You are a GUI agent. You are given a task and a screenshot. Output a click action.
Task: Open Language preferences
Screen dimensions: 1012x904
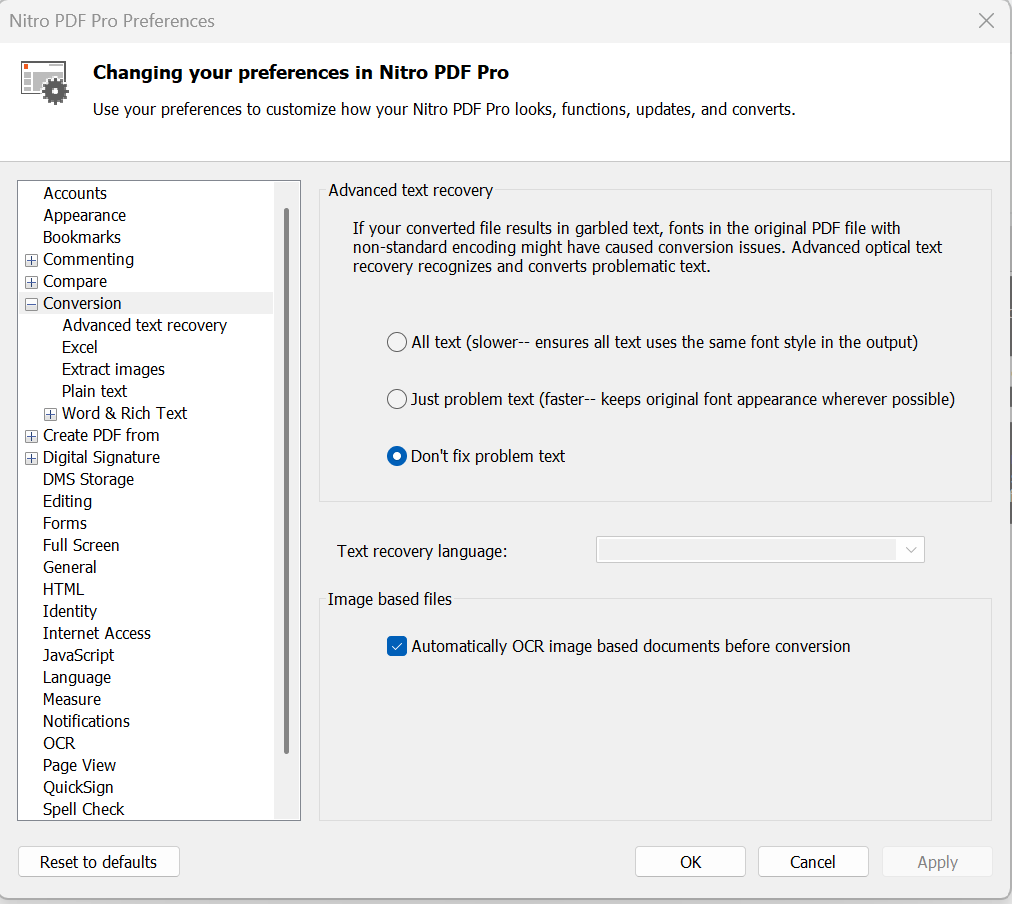[77, 677]
